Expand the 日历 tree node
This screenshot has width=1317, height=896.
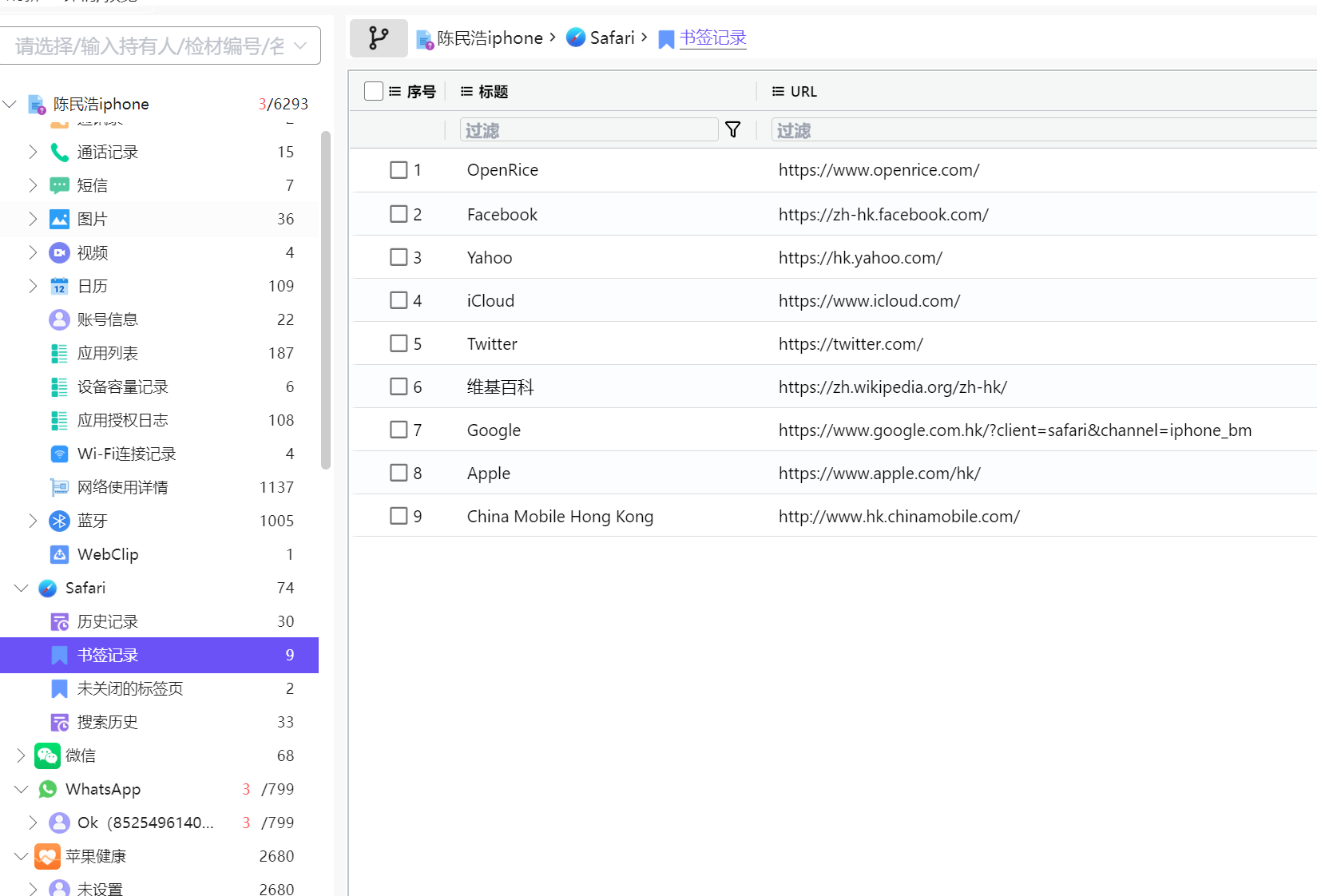coord(33,286)
